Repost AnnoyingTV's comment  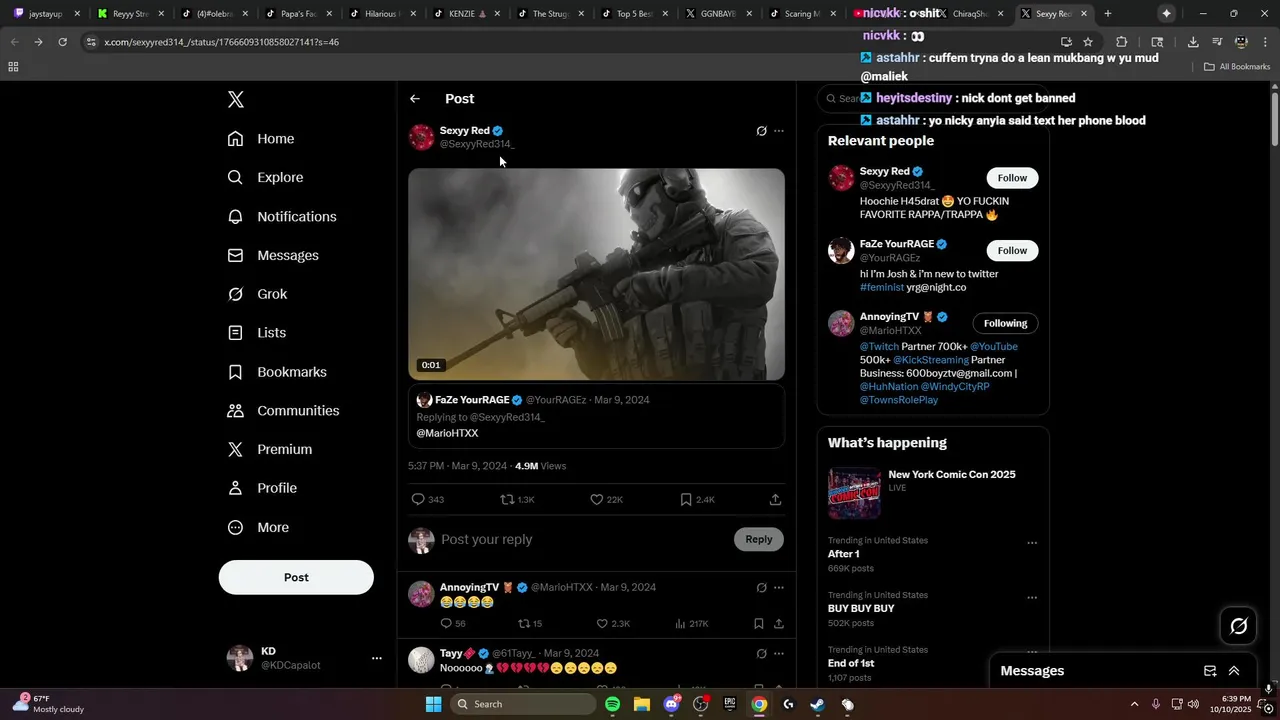pyautogui.click(x=524, y=624)
